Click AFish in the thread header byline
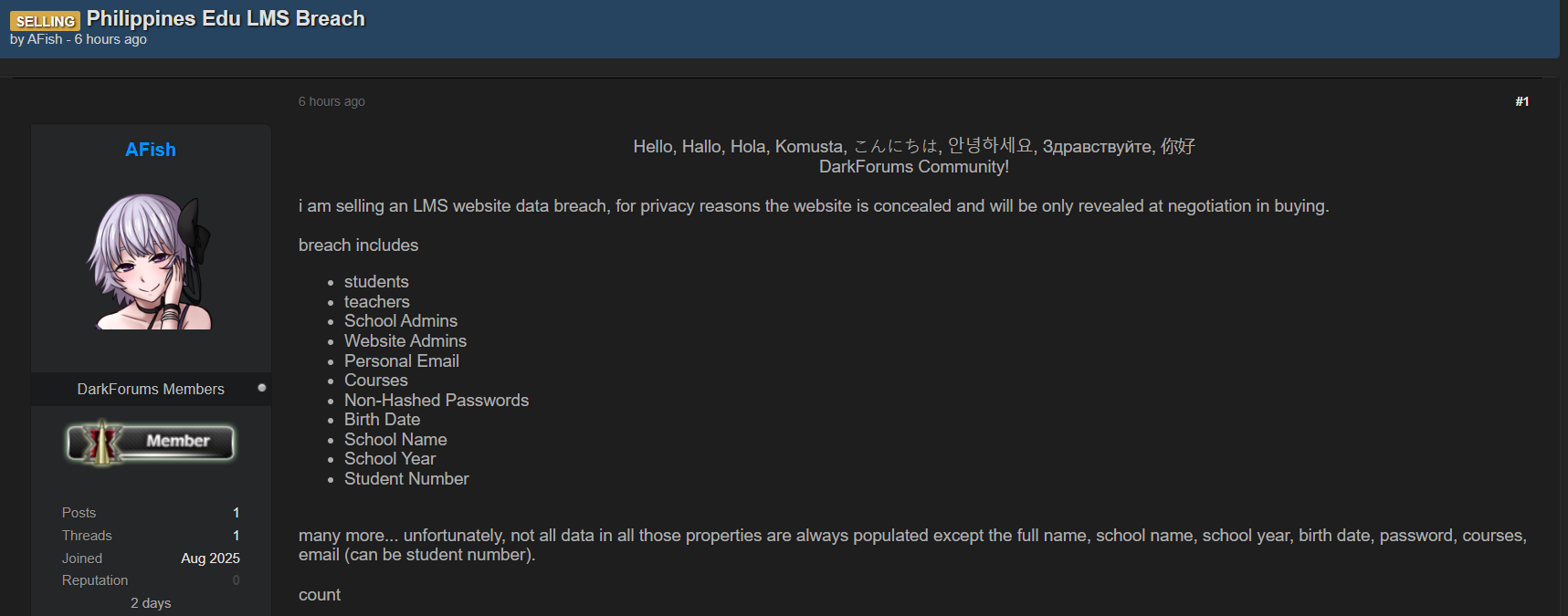The image size is (1568, 616). [x=45, y=39]
